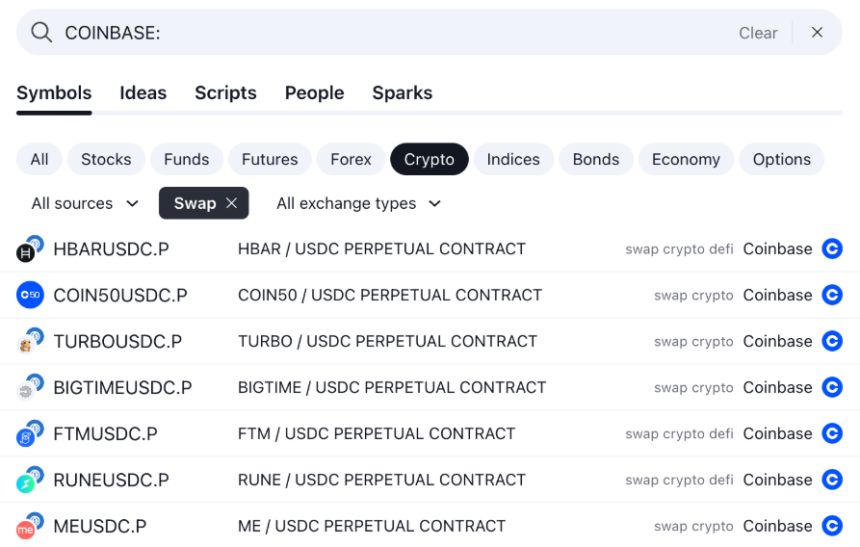Screen dimensions: 860x547
Task: Switch to the Ideas tab
Action: coord(143,93)
